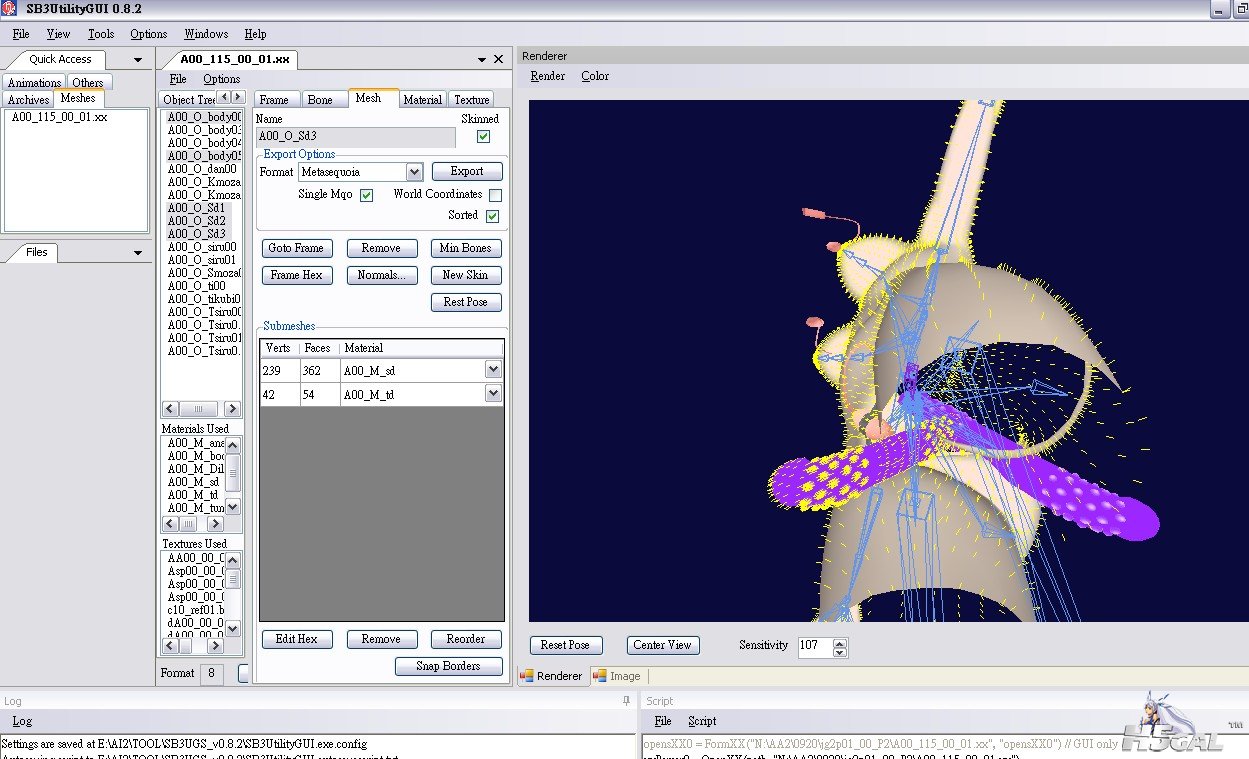
Task: Decrease the Sensitivity value with down arrow
Action: click(x=839, y=651)
